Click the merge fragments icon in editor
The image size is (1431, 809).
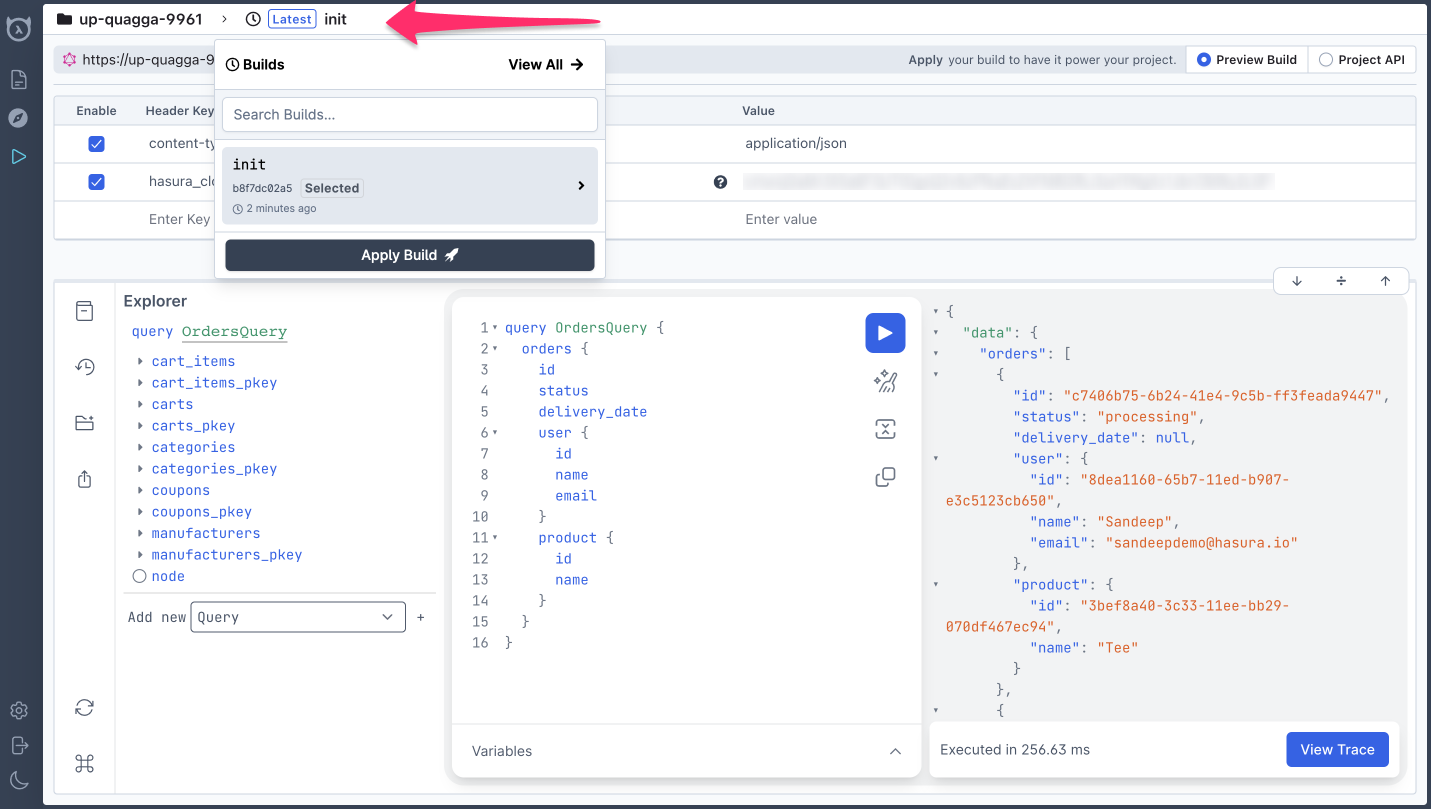[x=885, y=429]
